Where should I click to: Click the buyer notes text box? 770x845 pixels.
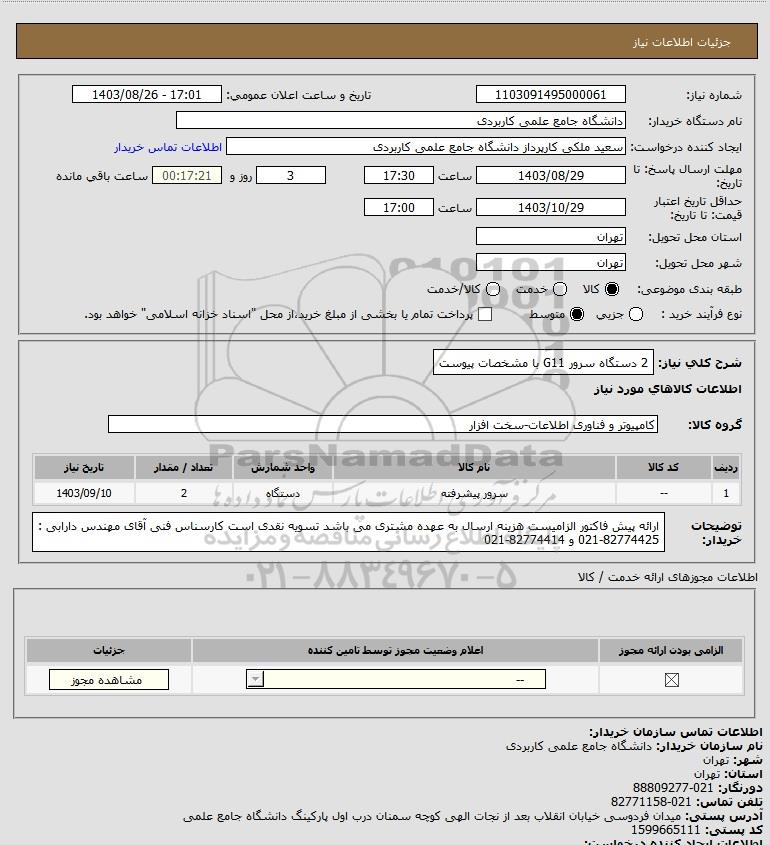click(349, 532)
